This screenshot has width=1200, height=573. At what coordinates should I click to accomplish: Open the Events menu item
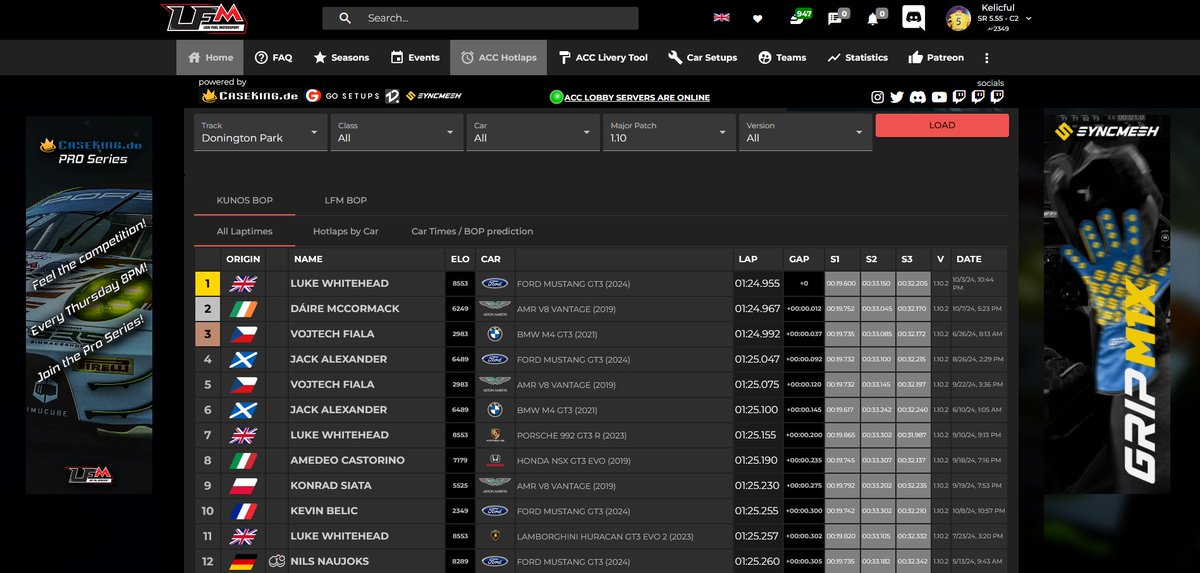[415, 58]
